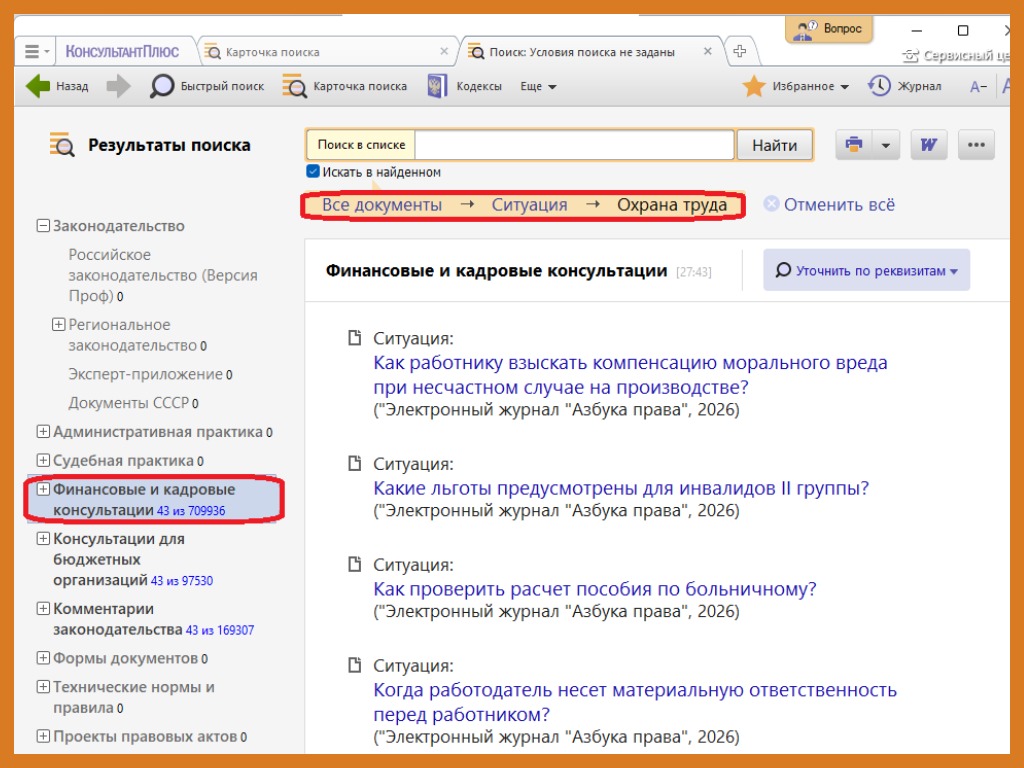Click the printer icon
This screenshot has height=768, width=1024.
tap(854, 145)
